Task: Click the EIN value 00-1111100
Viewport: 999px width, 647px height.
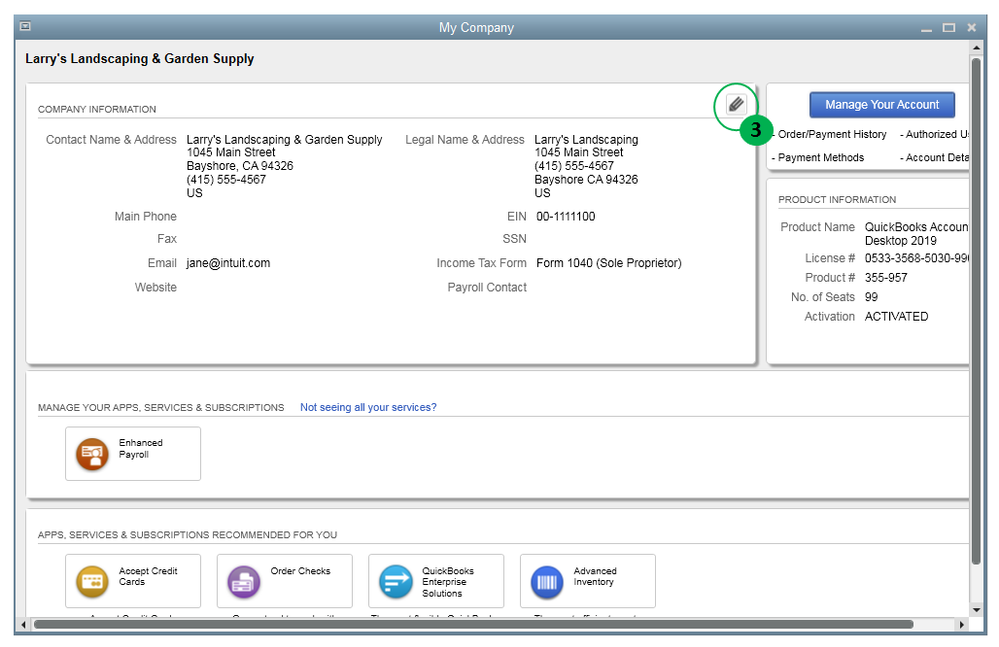Action: 566,217
